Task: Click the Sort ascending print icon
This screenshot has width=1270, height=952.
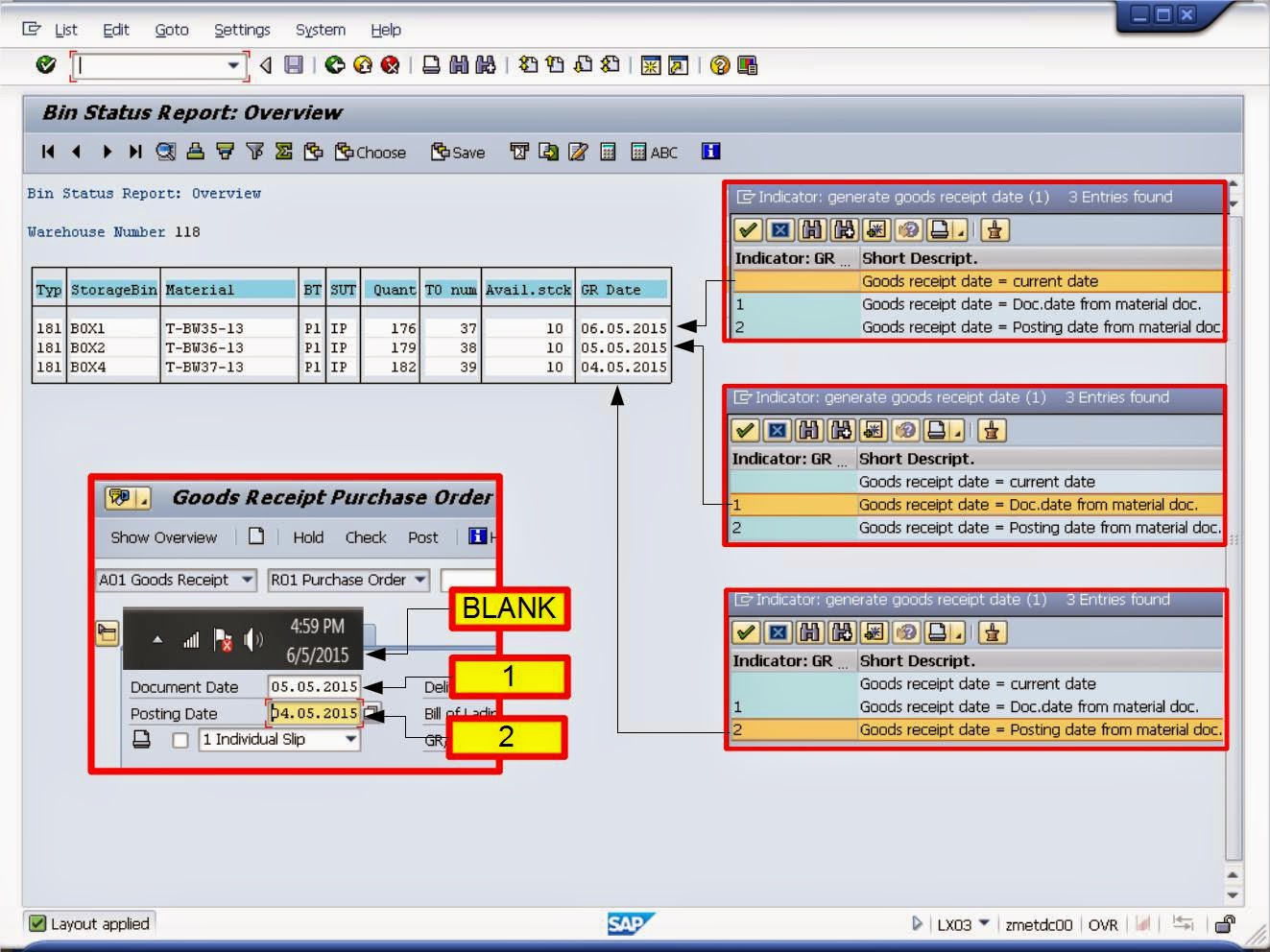Action: (x=196, y=152)
